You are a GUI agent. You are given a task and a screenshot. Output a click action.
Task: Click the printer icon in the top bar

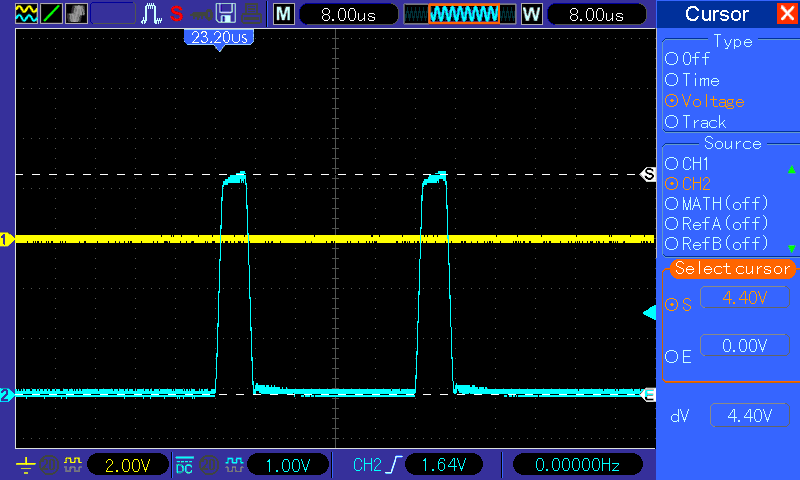(252, 13)
